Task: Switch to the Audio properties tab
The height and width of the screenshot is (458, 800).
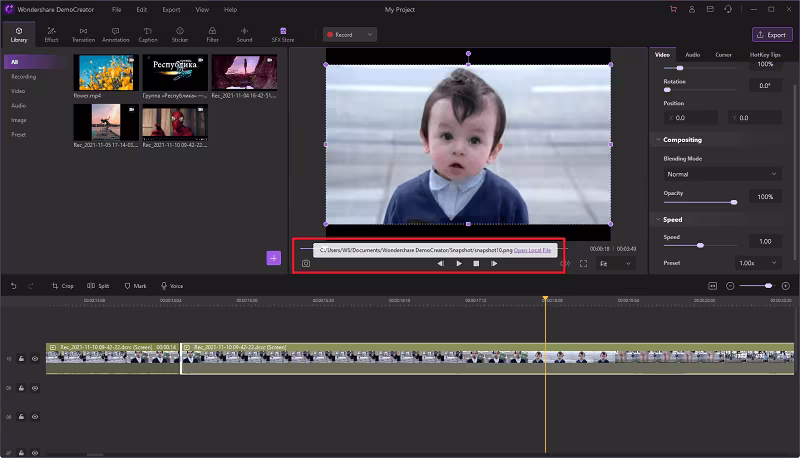Action: 692,55
